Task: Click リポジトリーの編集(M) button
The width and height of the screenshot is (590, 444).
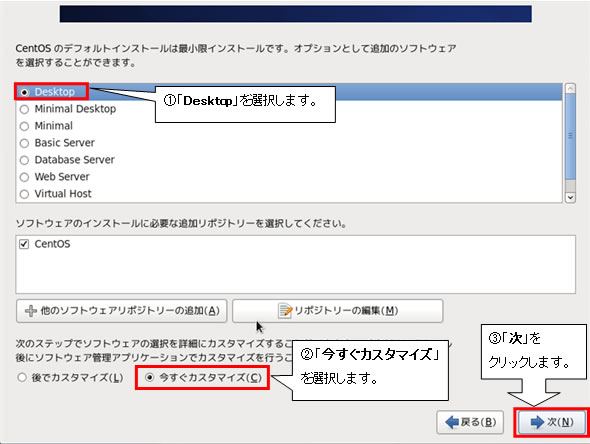Action: click(x=338, y=311)
